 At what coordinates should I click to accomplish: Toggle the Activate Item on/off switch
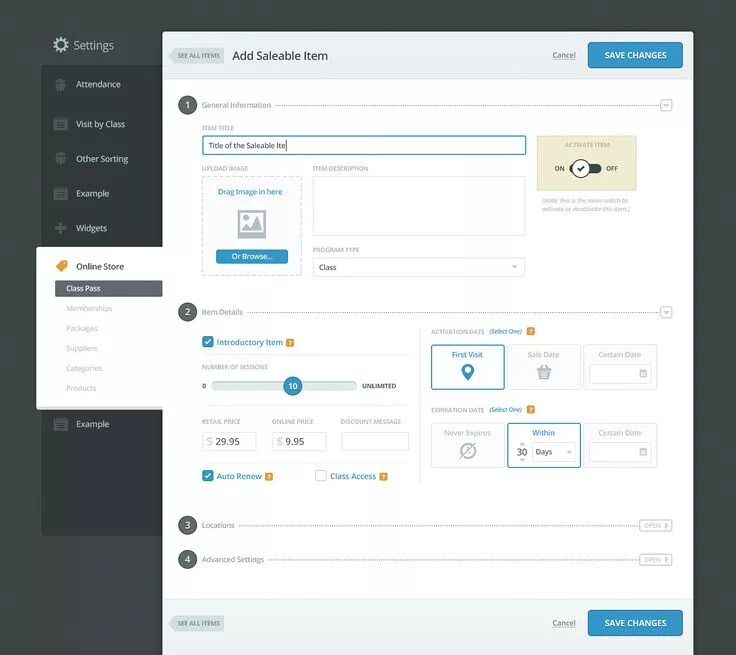pos(585,168)
